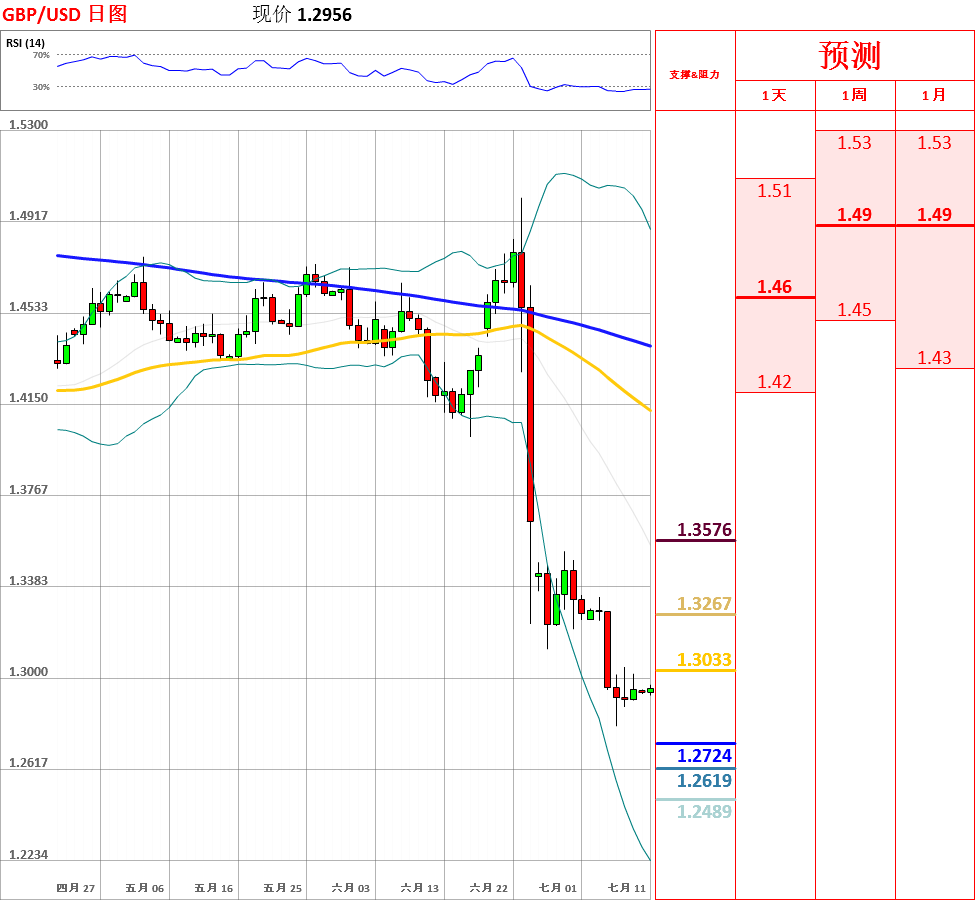Select the 30% RSI level label

point(41,87)
